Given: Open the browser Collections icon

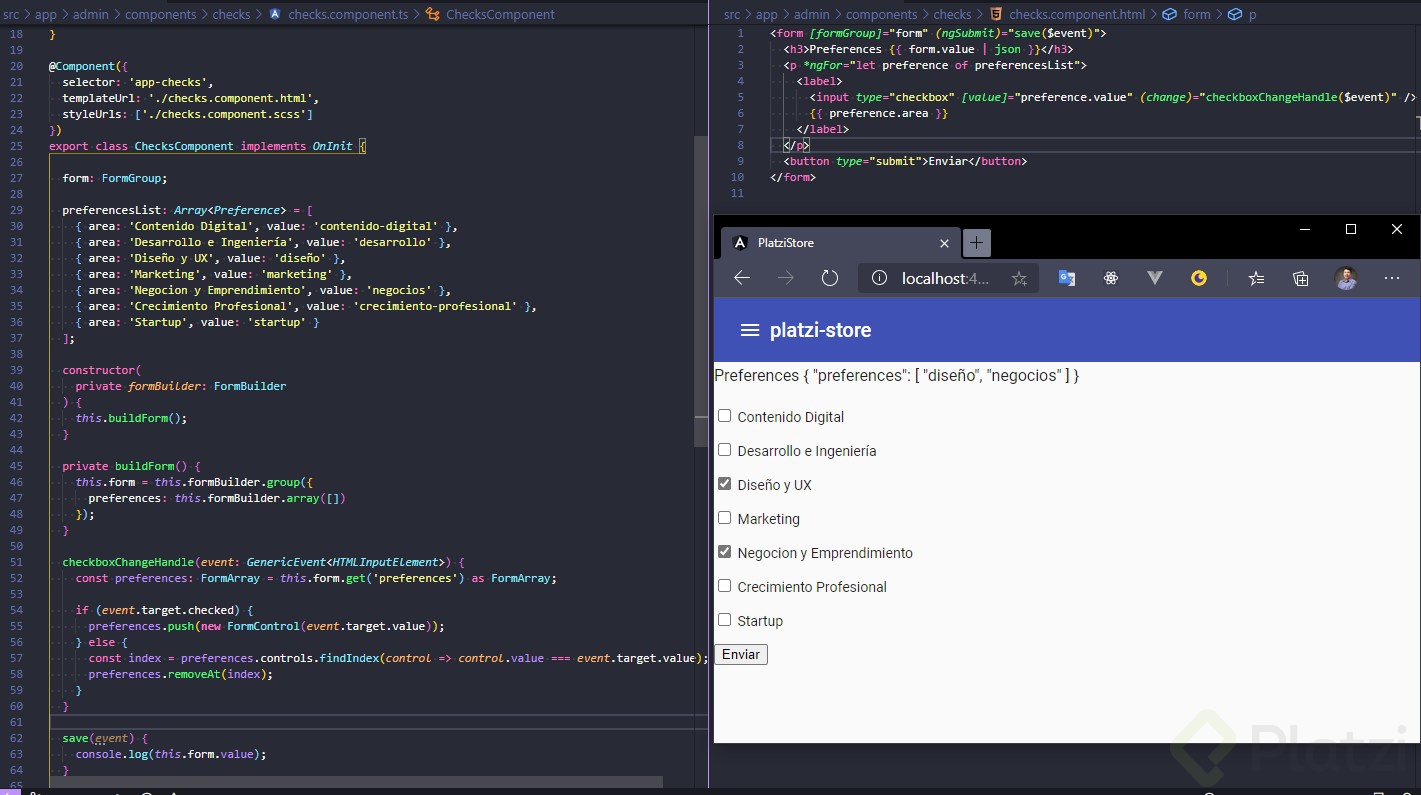Looking at the screenshot, I should coord(1300,279).
